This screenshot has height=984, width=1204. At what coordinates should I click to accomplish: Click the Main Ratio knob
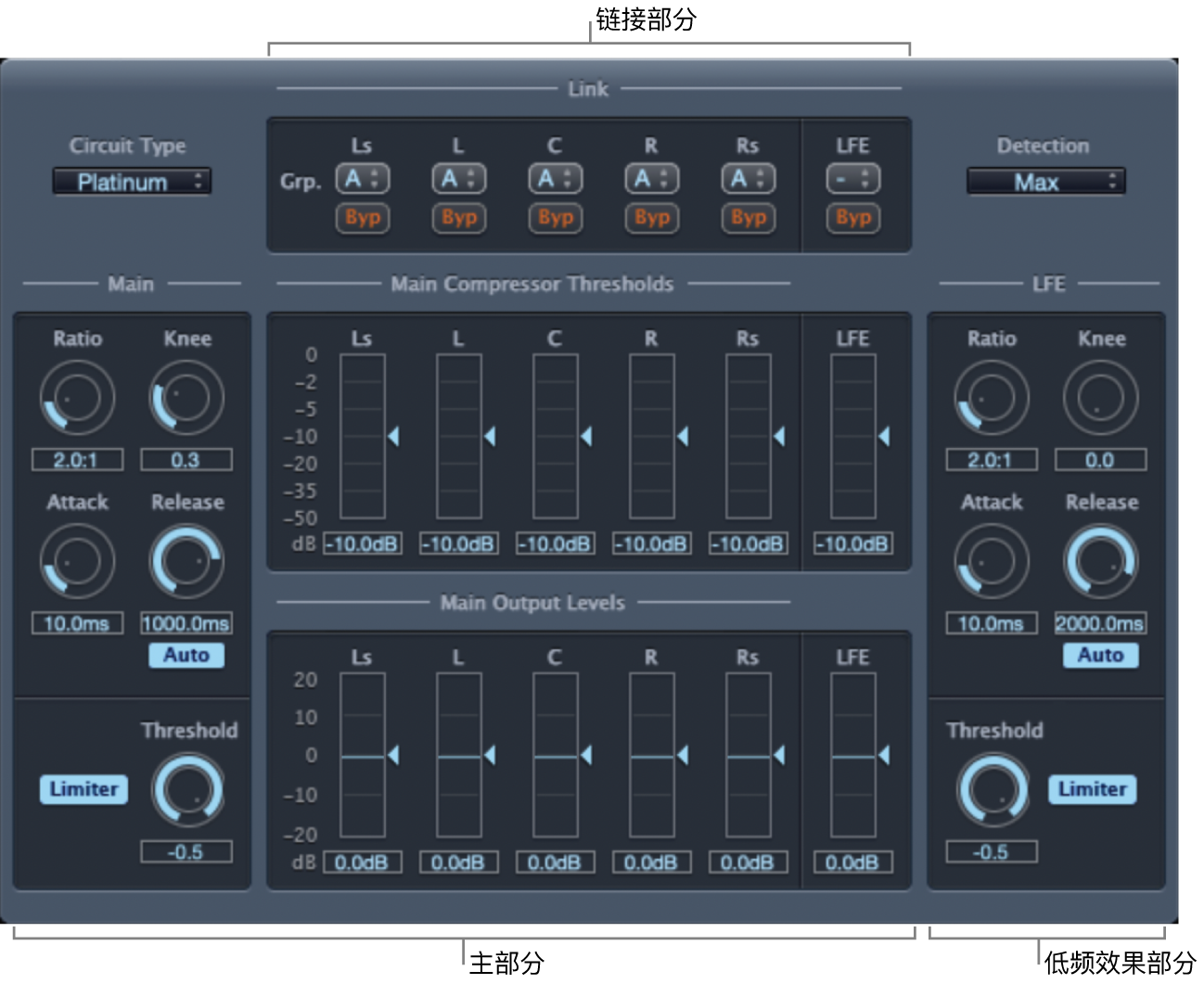pos(77,398)
